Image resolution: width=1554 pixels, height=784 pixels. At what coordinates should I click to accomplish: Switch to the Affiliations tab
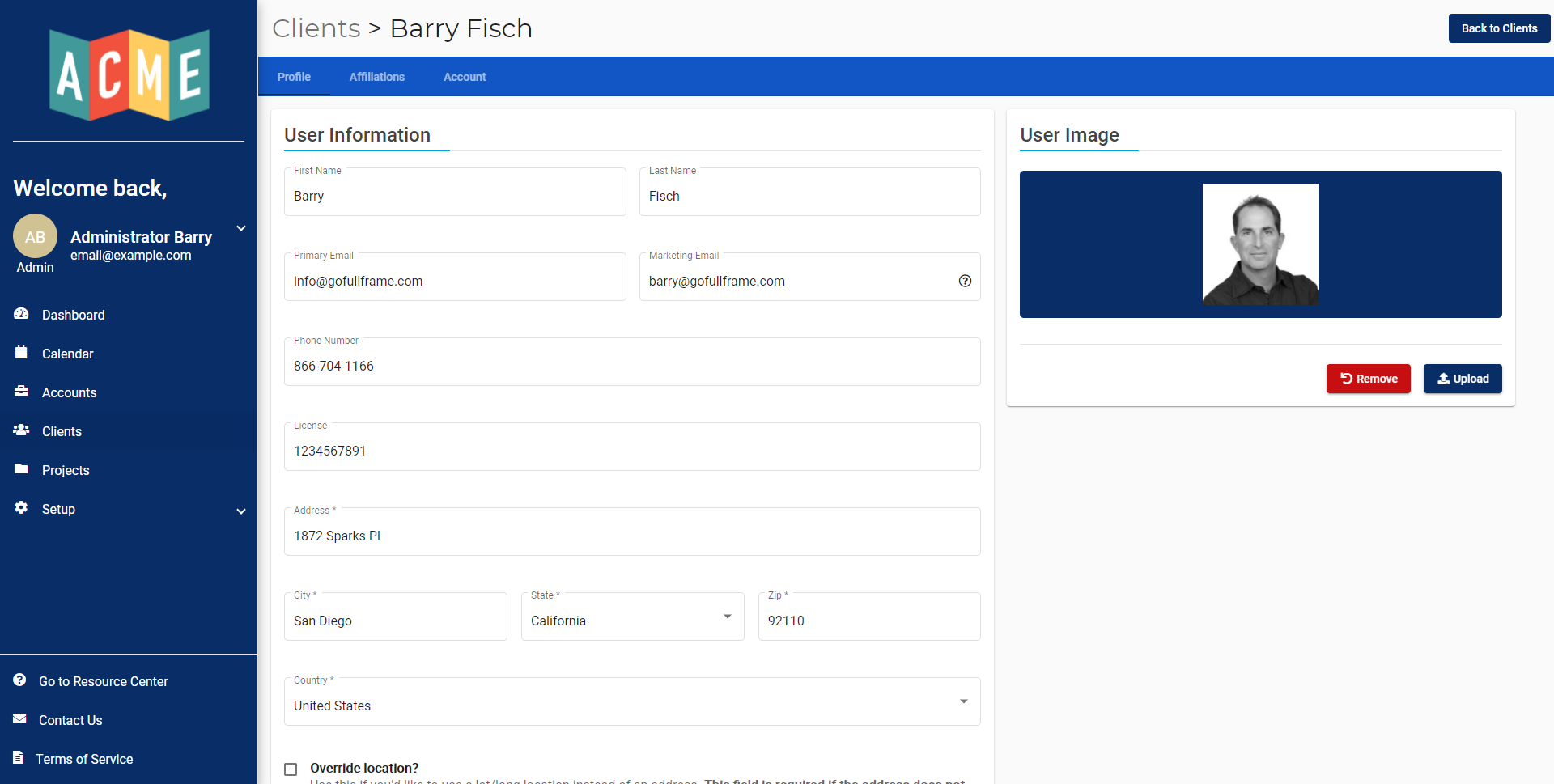pyautogui.click(x=377, y=77)
